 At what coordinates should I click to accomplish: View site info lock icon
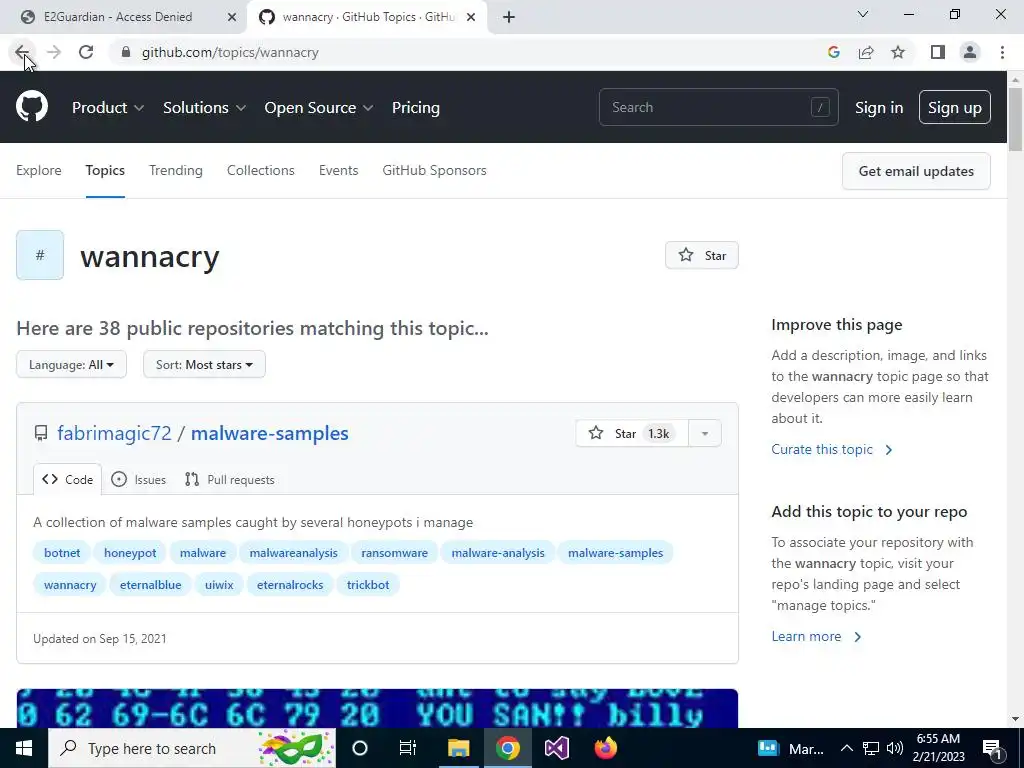pos(126,52)
